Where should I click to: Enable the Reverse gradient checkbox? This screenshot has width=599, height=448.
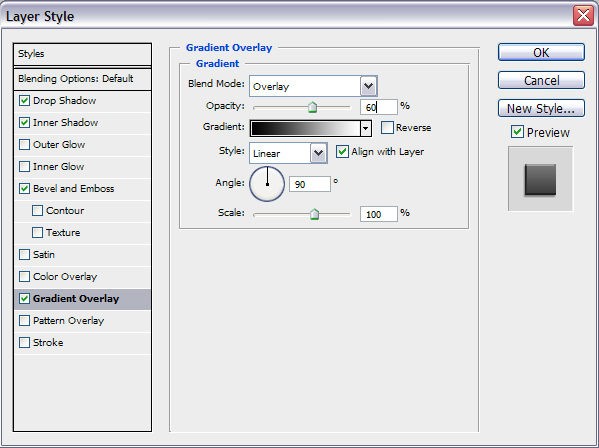[x=387, y=128]
